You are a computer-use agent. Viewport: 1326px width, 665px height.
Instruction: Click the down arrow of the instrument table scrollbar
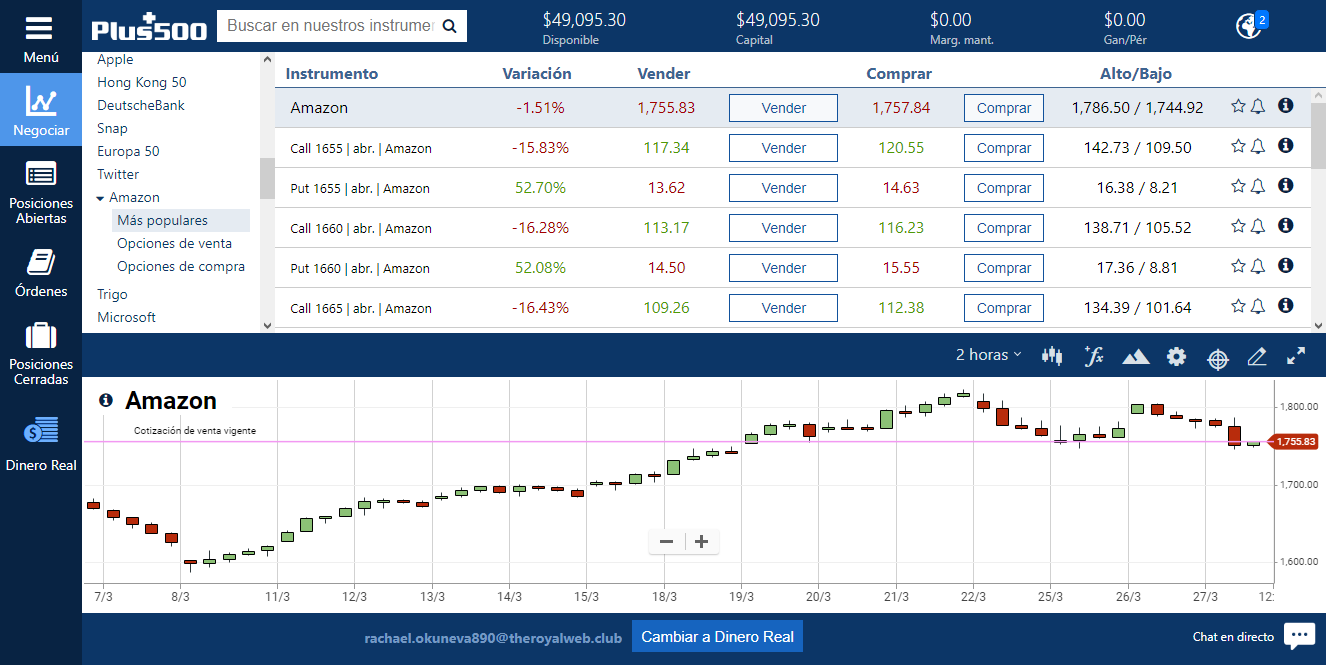click(x=1318, y=325)
